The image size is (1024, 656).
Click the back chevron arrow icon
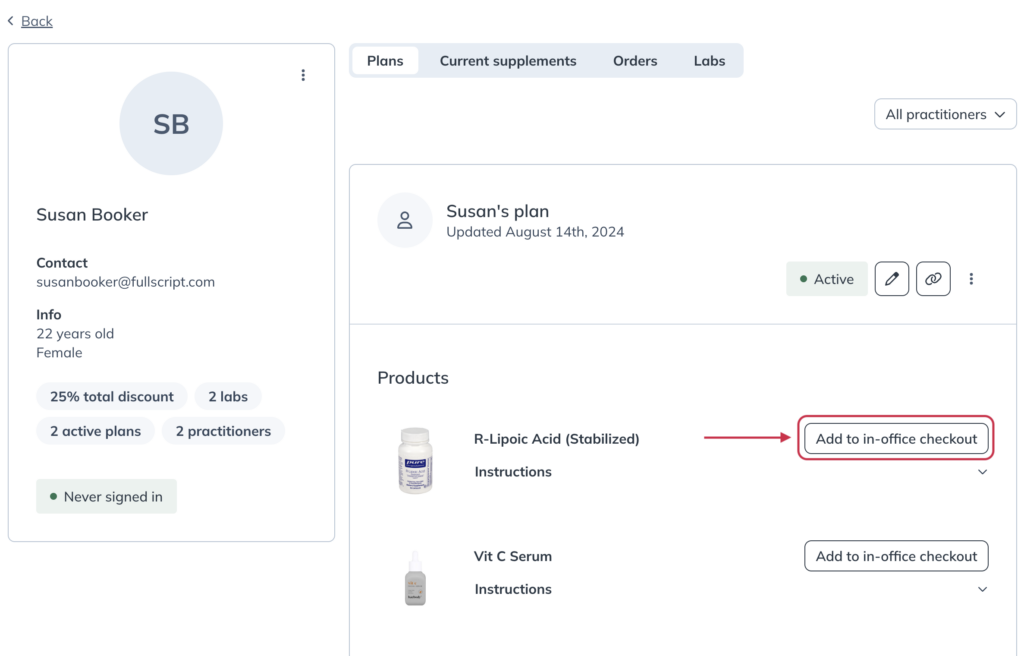point(10,21)
